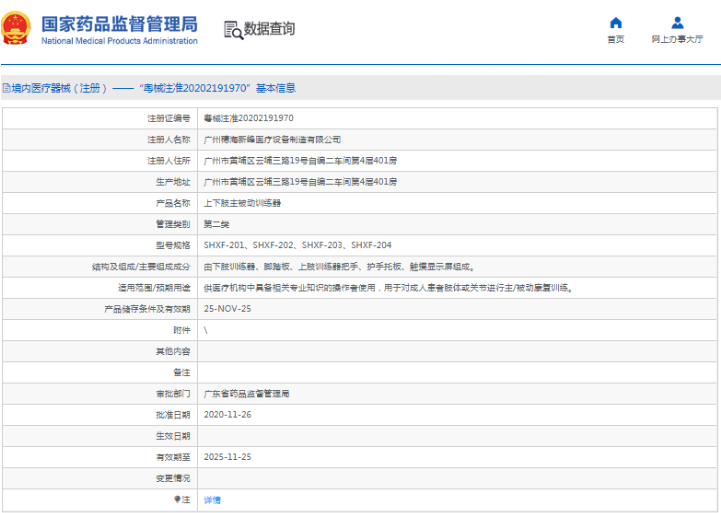Select expiry date 2025-11-25

pyautogui.click(x=228, y=457)
